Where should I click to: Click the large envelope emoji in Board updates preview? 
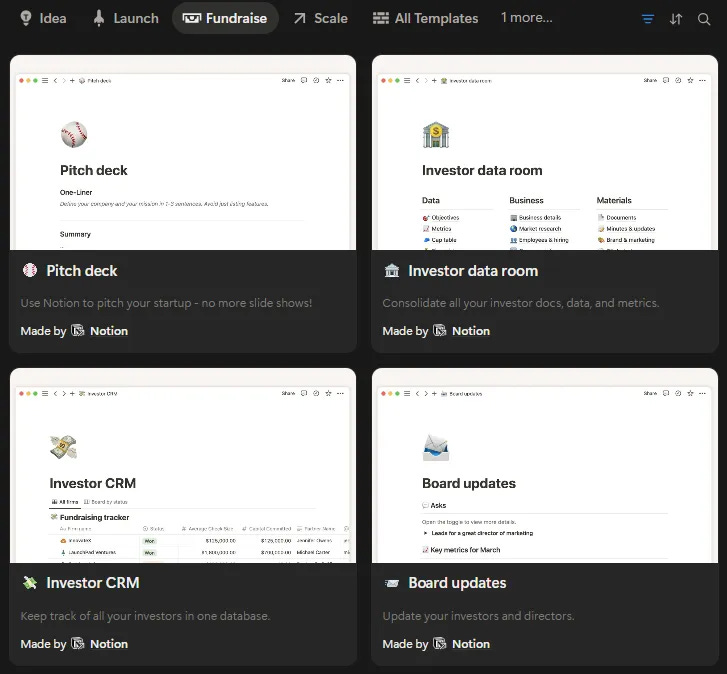436,448
